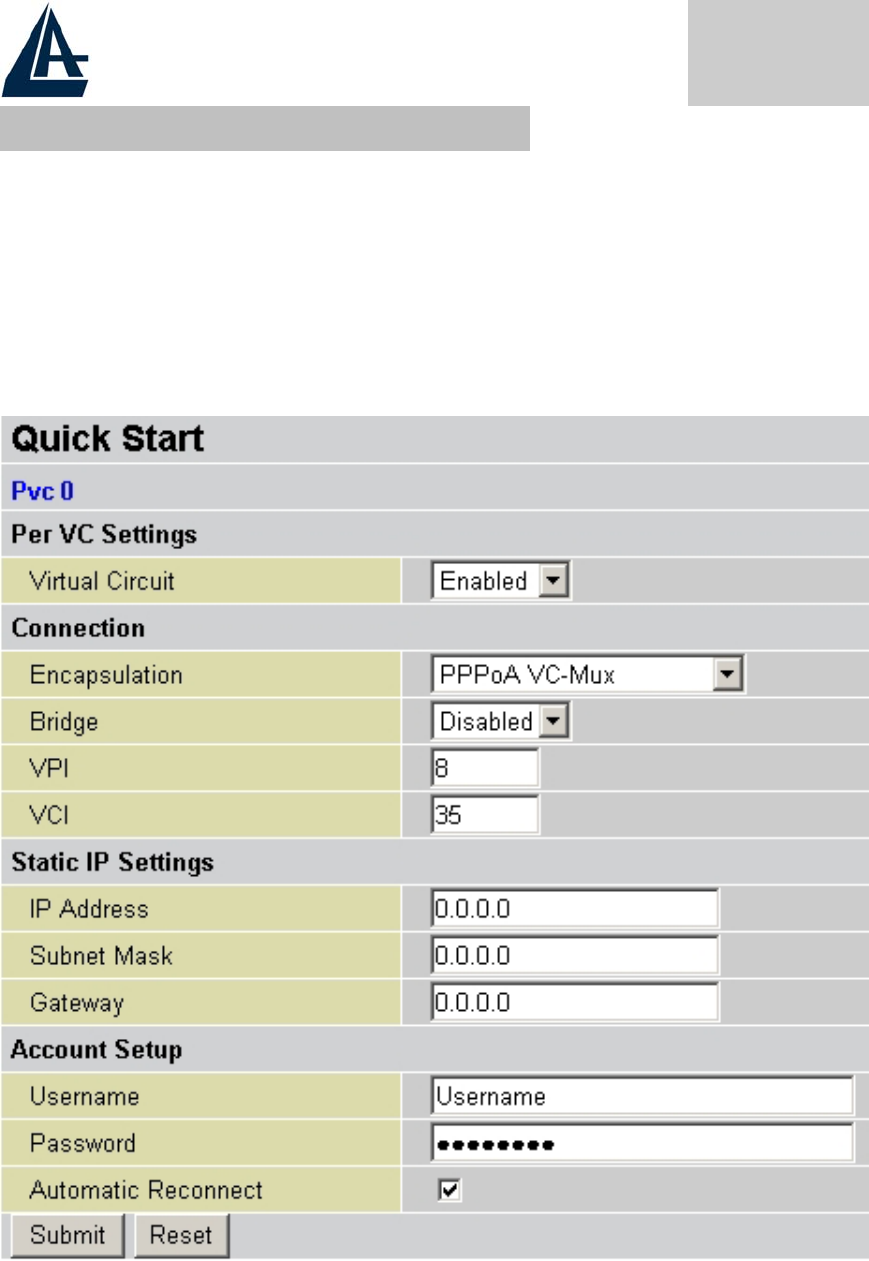Click the Pvc 0 link
This screenshot has height=1261, width=869.
tap(42, 491)
